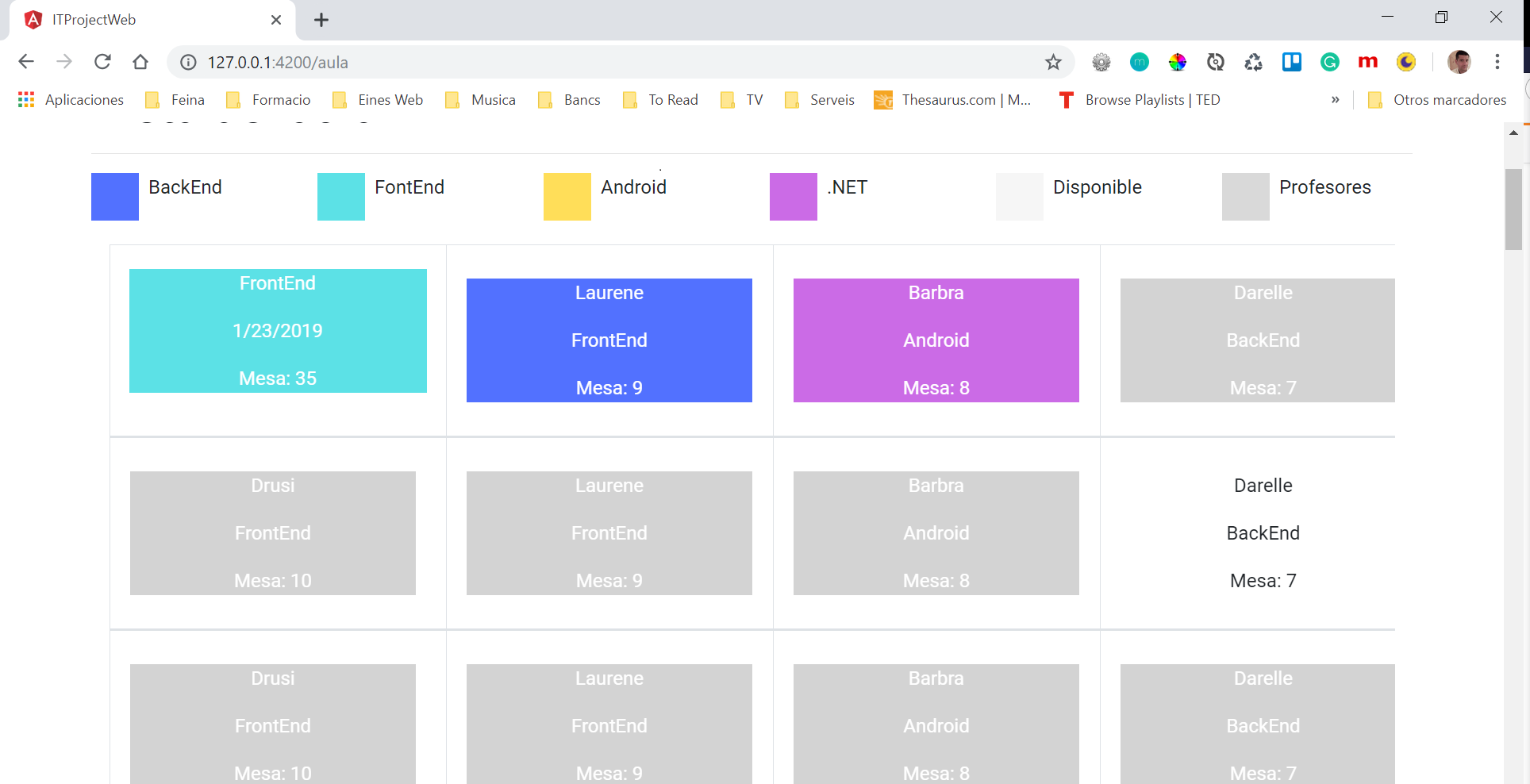Screen dimensions: 1530x784
Task: Go back to the previous page
Action: tap(26, 62)
